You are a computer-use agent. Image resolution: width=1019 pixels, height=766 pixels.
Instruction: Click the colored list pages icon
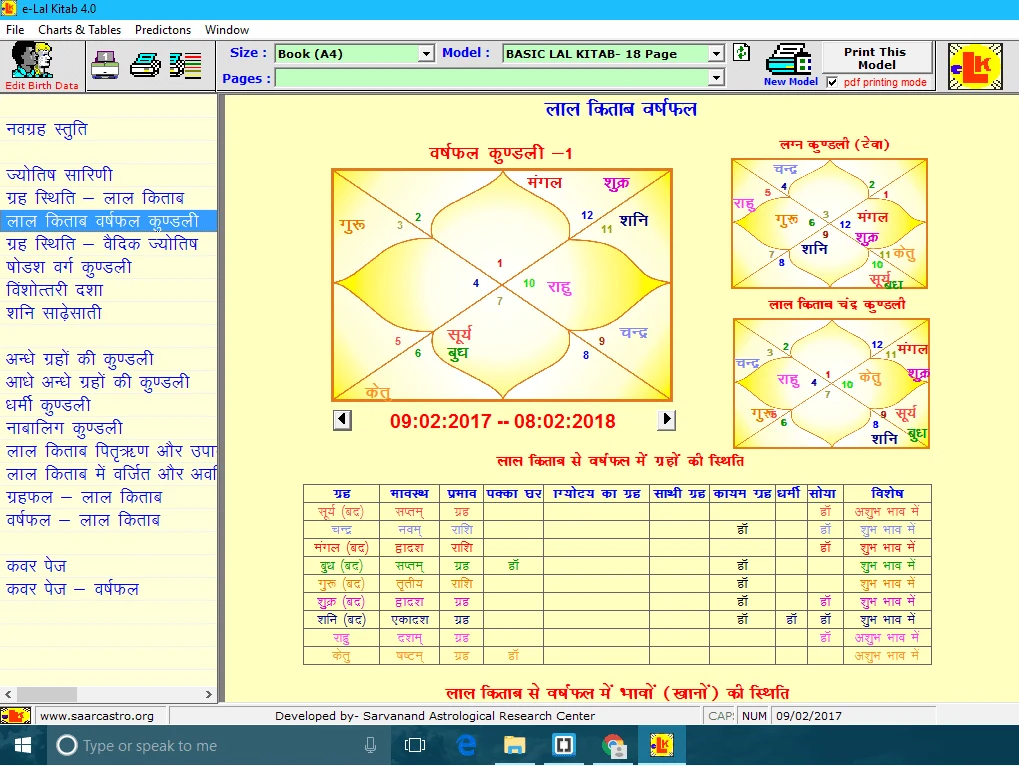pyautogui.click(x=186, y=65)
